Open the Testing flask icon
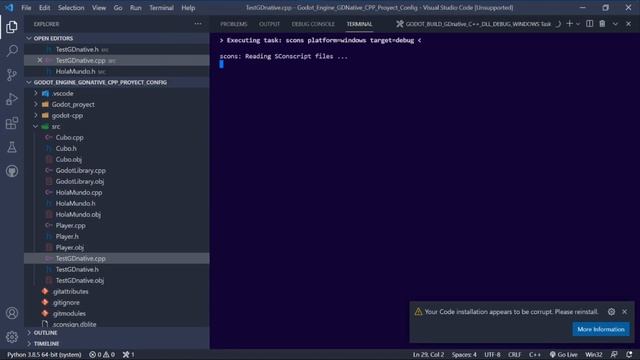 12,147
